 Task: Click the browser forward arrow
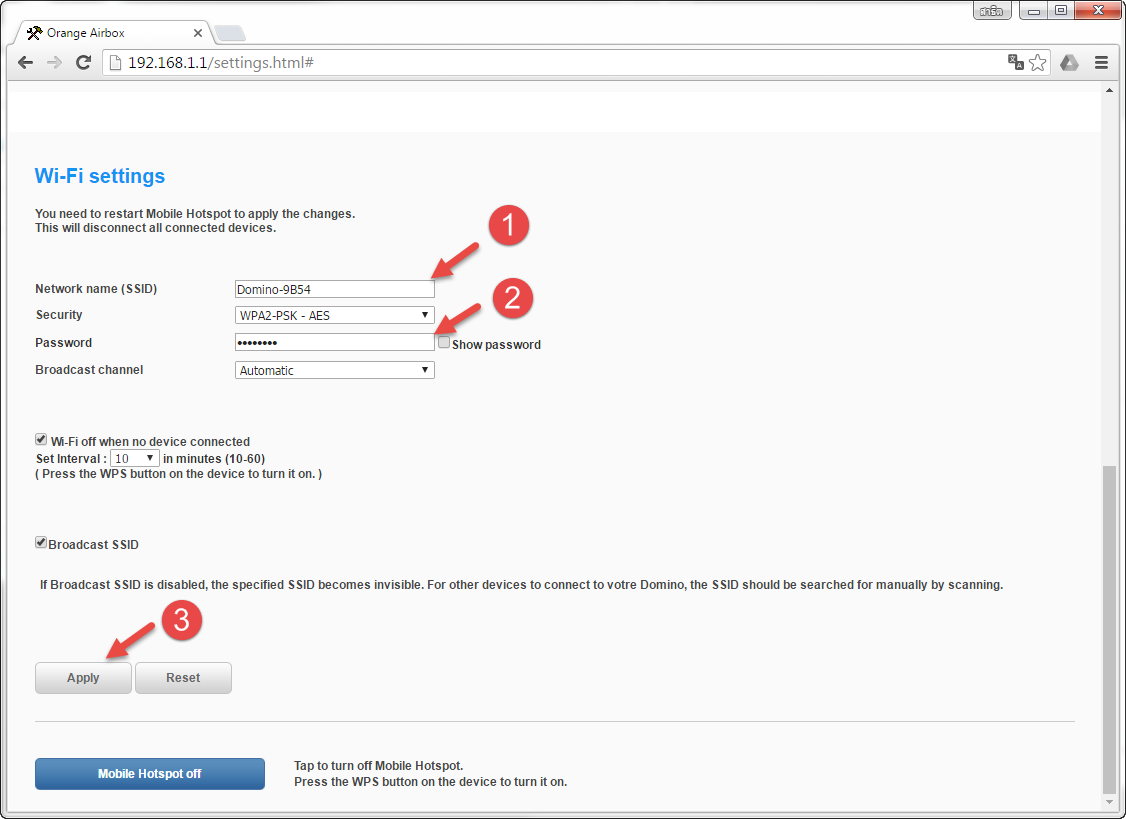(x=55, y=63)
